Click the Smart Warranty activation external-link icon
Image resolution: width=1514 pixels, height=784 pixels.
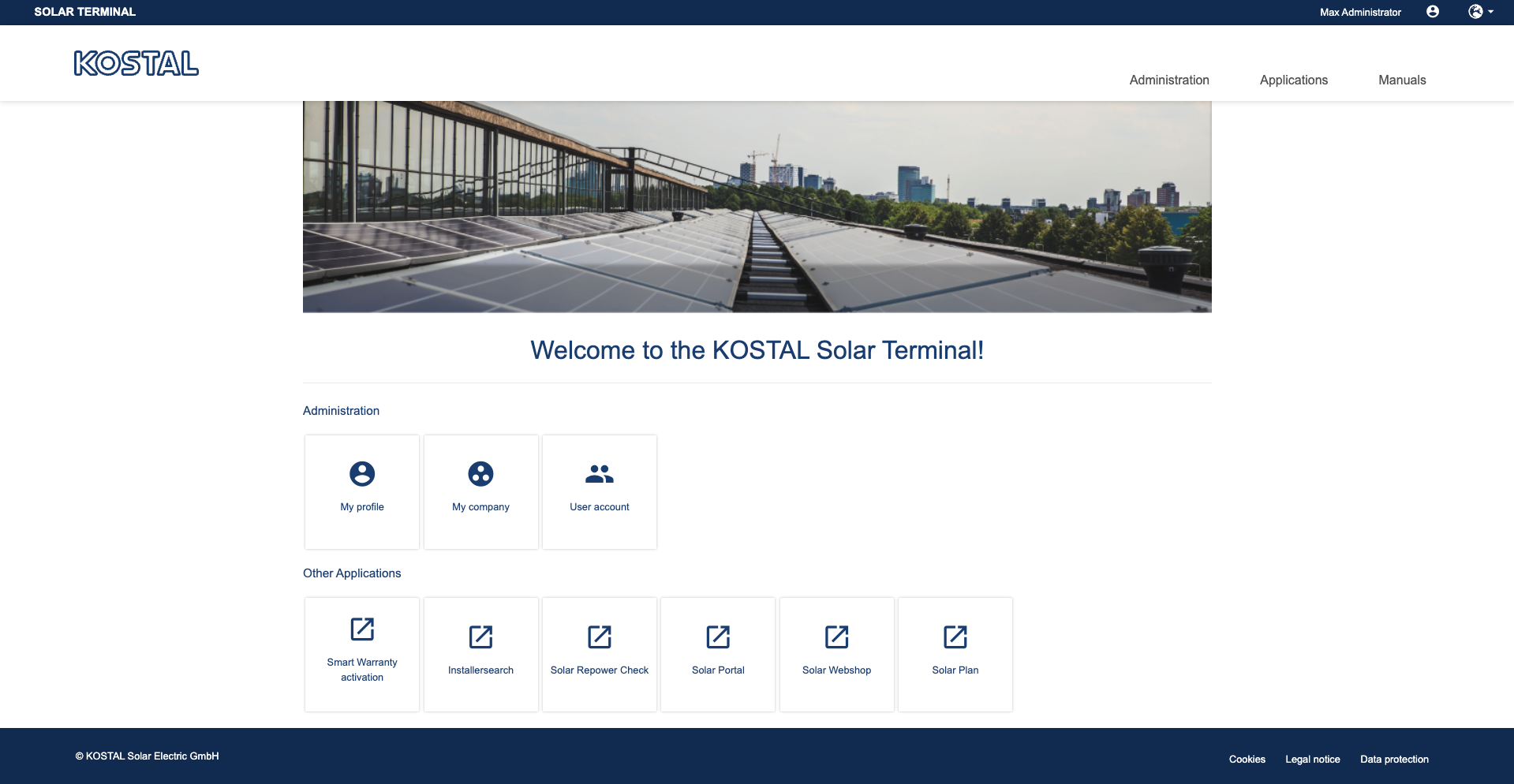[x=362, y=629]
